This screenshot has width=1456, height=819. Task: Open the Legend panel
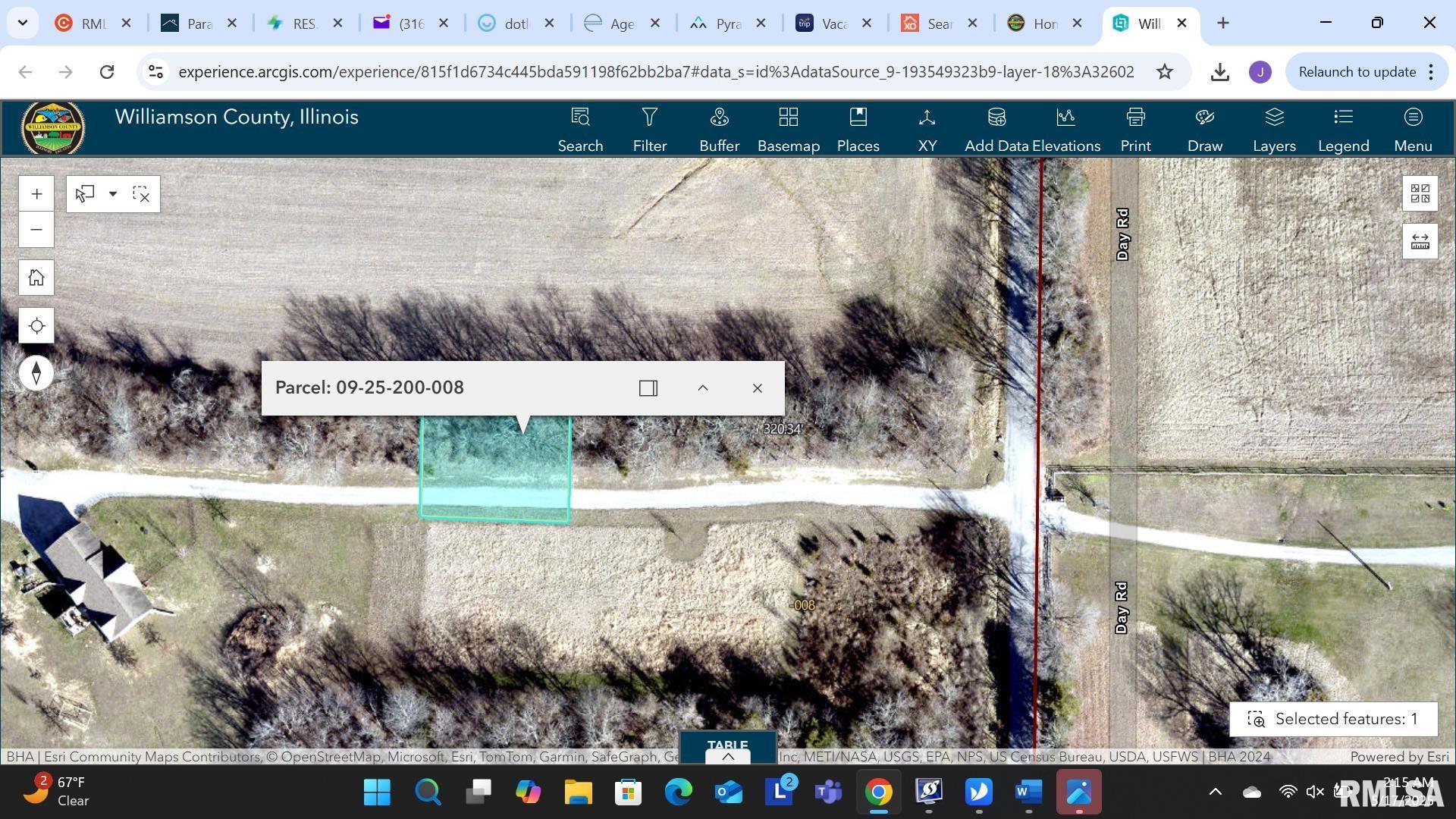pyautogui.click(x=1342, y=127)
